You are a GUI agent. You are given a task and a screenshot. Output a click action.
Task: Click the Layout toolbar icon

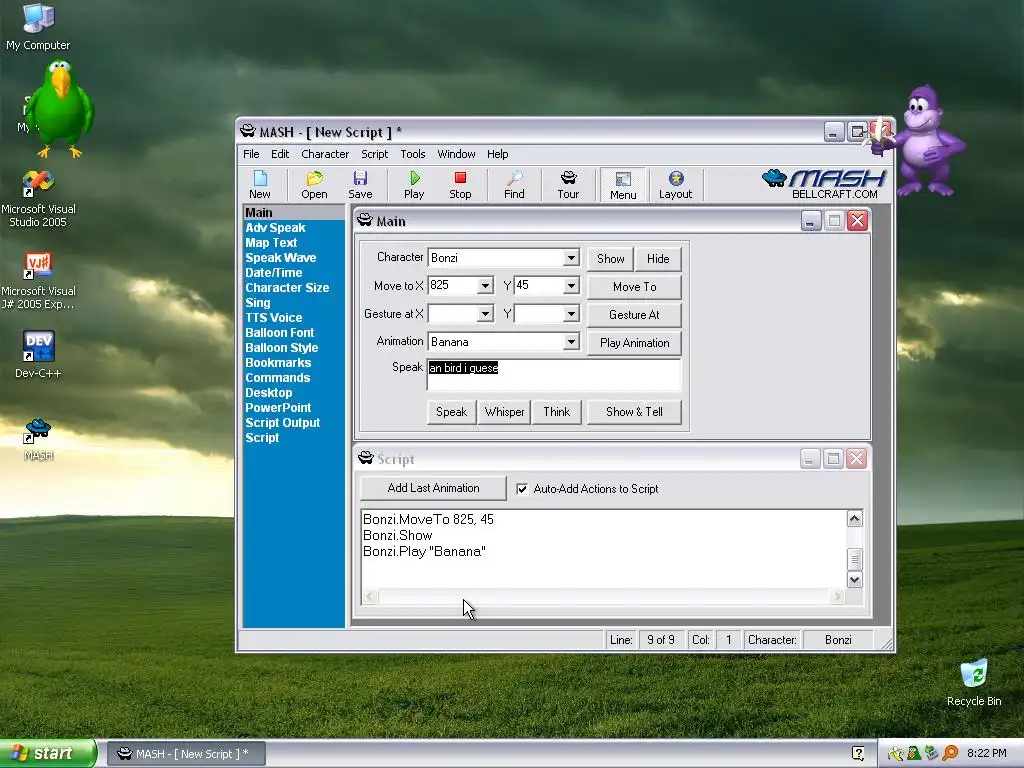click(x=675, y=184)
